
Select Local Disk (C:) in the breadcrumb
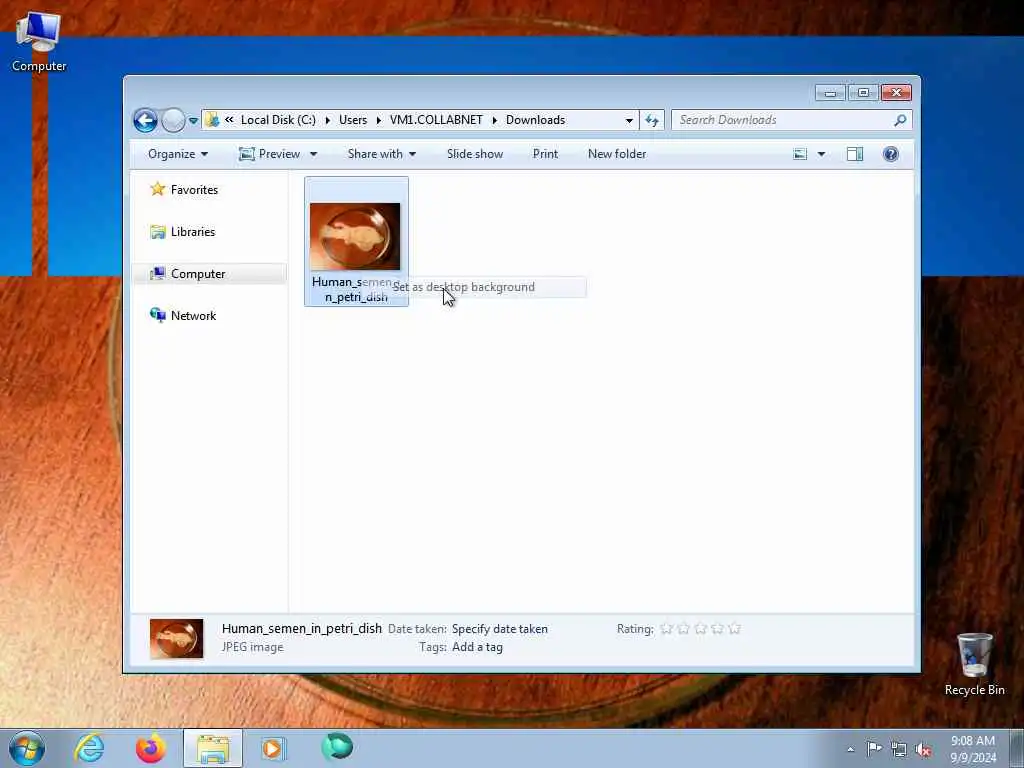coord(278,120)
